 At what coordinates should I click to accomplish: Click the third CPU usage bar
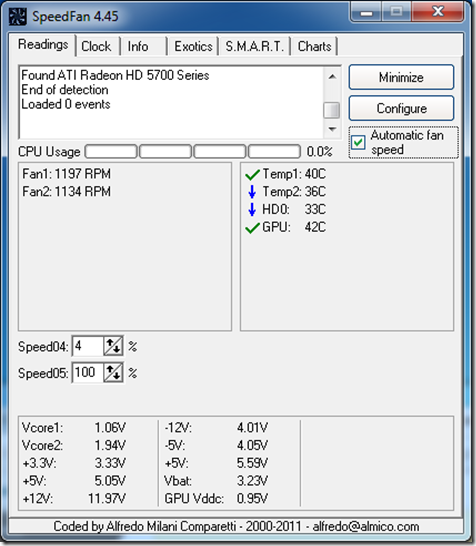(x=220, y=151)
